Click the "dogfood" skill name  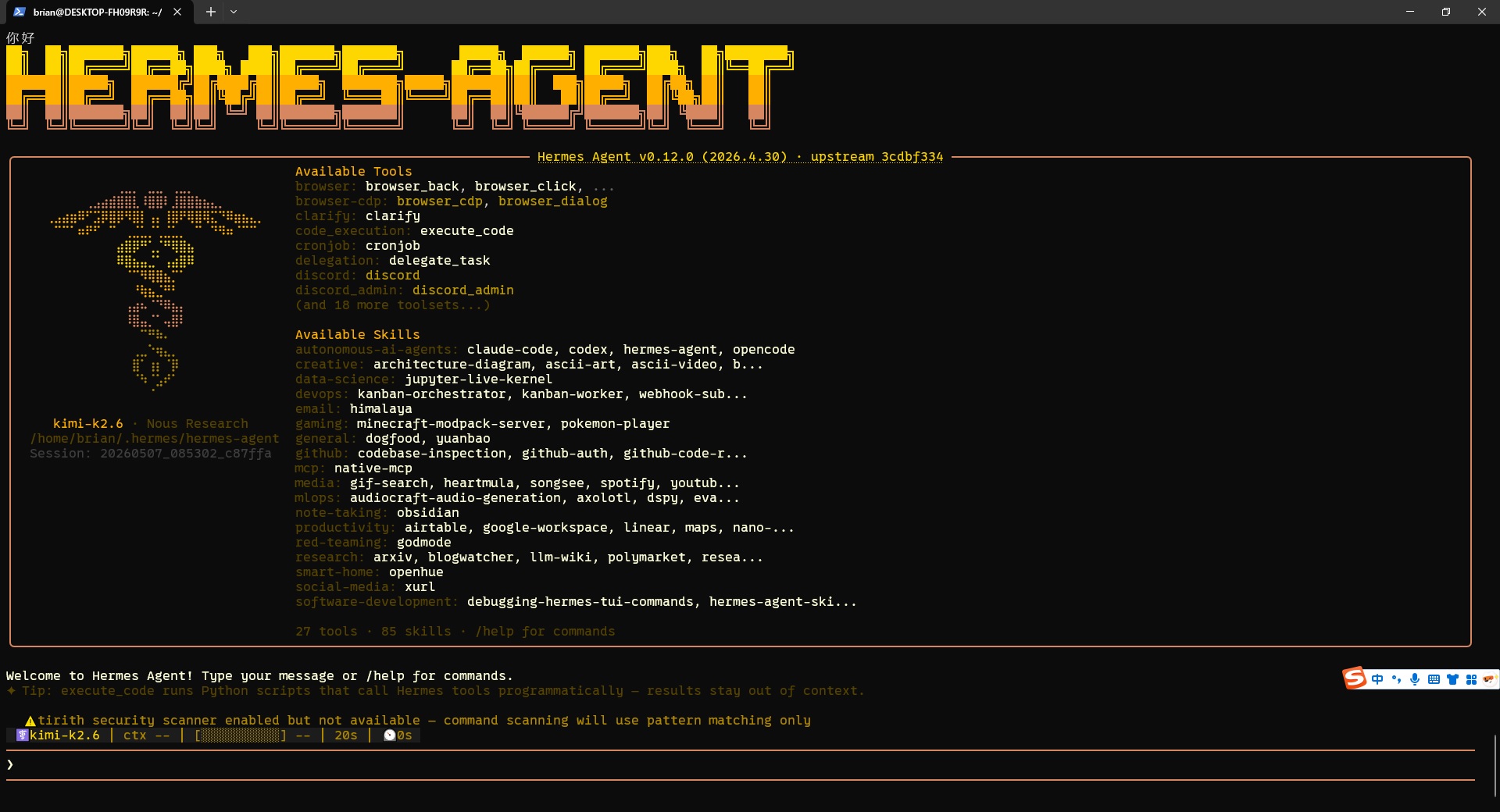pyautogui.click(x=392, y=438)
